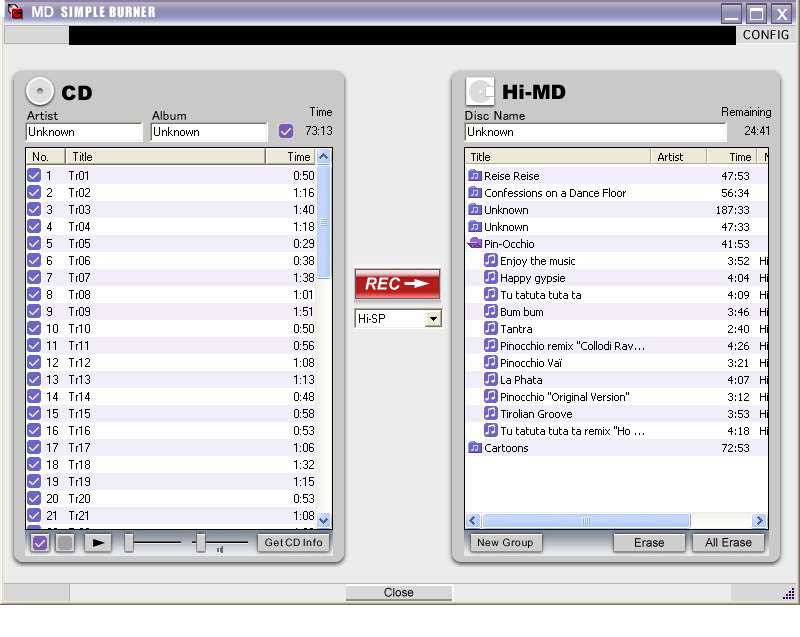Expand the first Unknown group, 187:33
Image resolution: width=800 pixels, height=637 pixels.
(x=475, y=209)
